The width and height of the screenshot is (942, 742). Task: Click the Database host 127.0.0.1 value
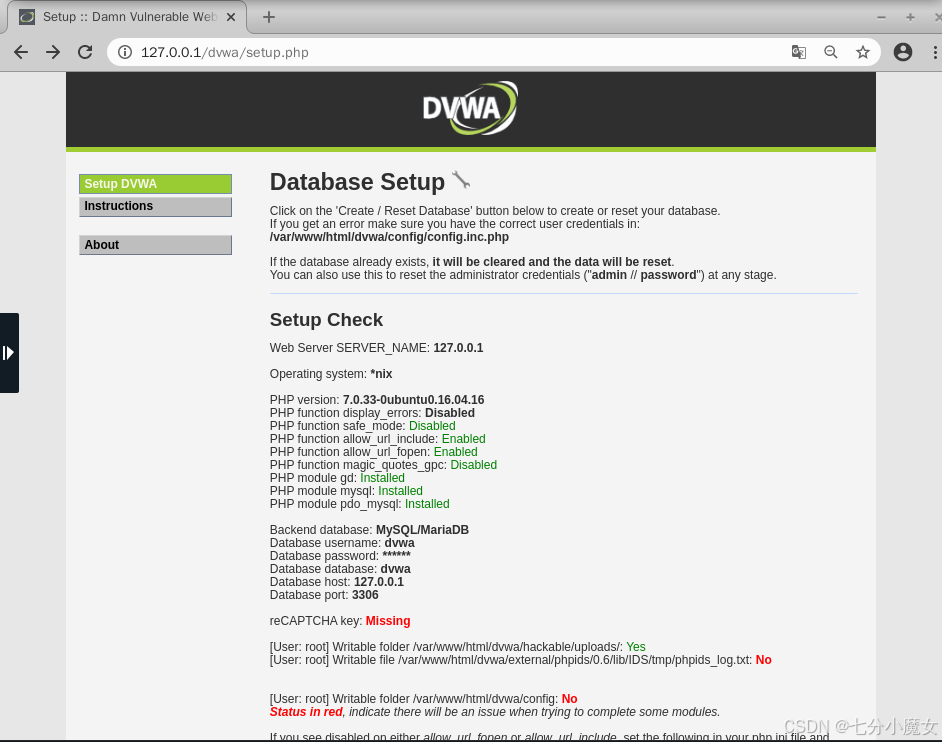tap(379, 582)
